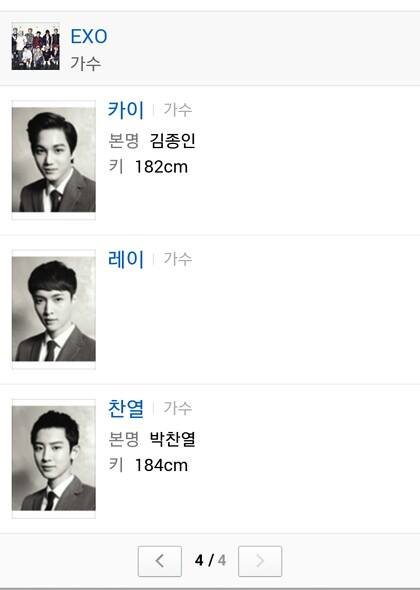Click the portrait thumbnail beside 찬열
Viewport: 420px width, 590px height.
[x=54, y=458]
